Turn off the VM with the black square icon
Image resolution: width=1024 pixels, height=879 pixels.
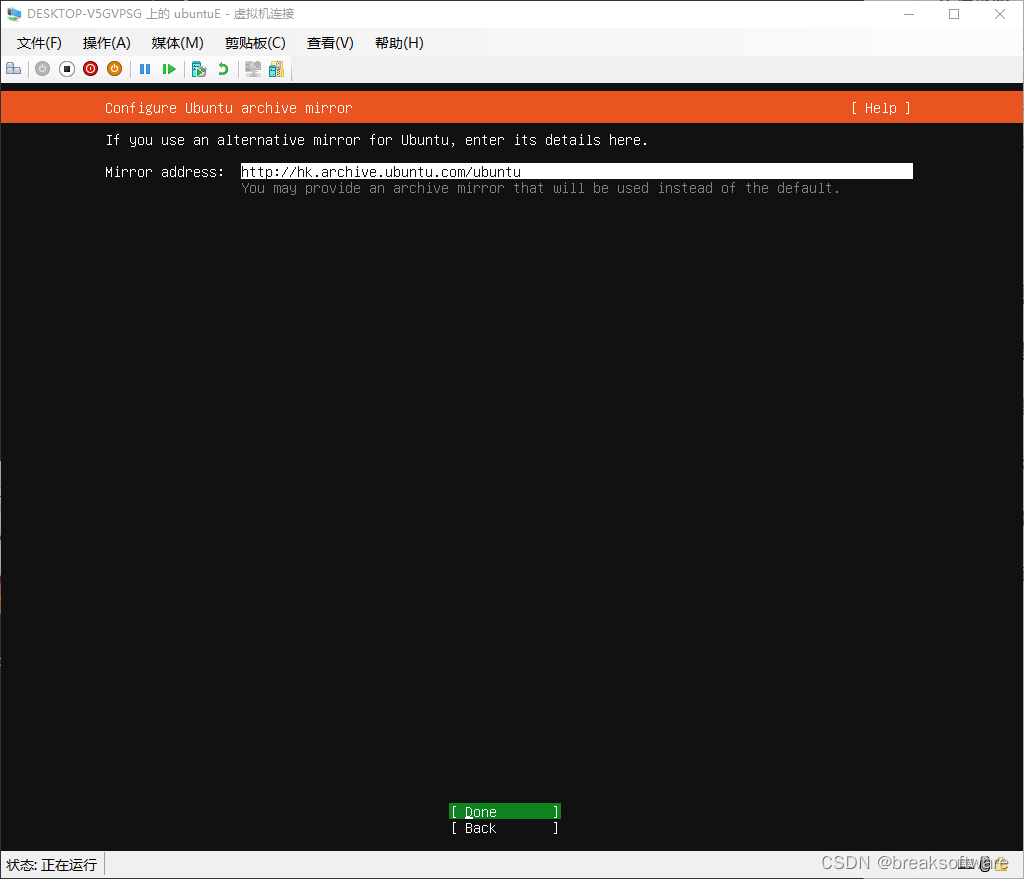pyautogui.click(x=67, y=69)
